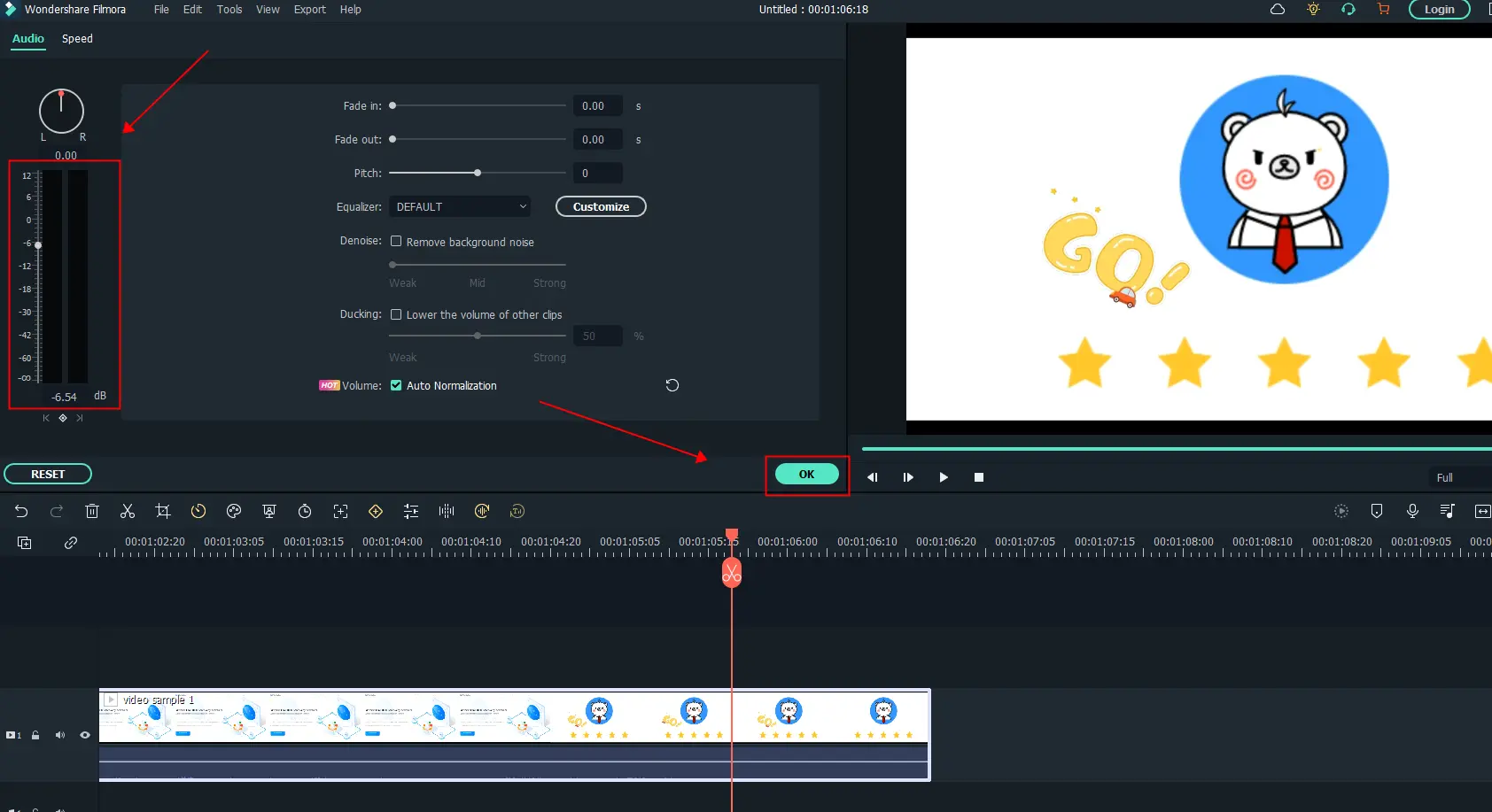Viewport: 1492px width, 812px height.
Task: Click the audio waveform icon
Action: [447, 511]
